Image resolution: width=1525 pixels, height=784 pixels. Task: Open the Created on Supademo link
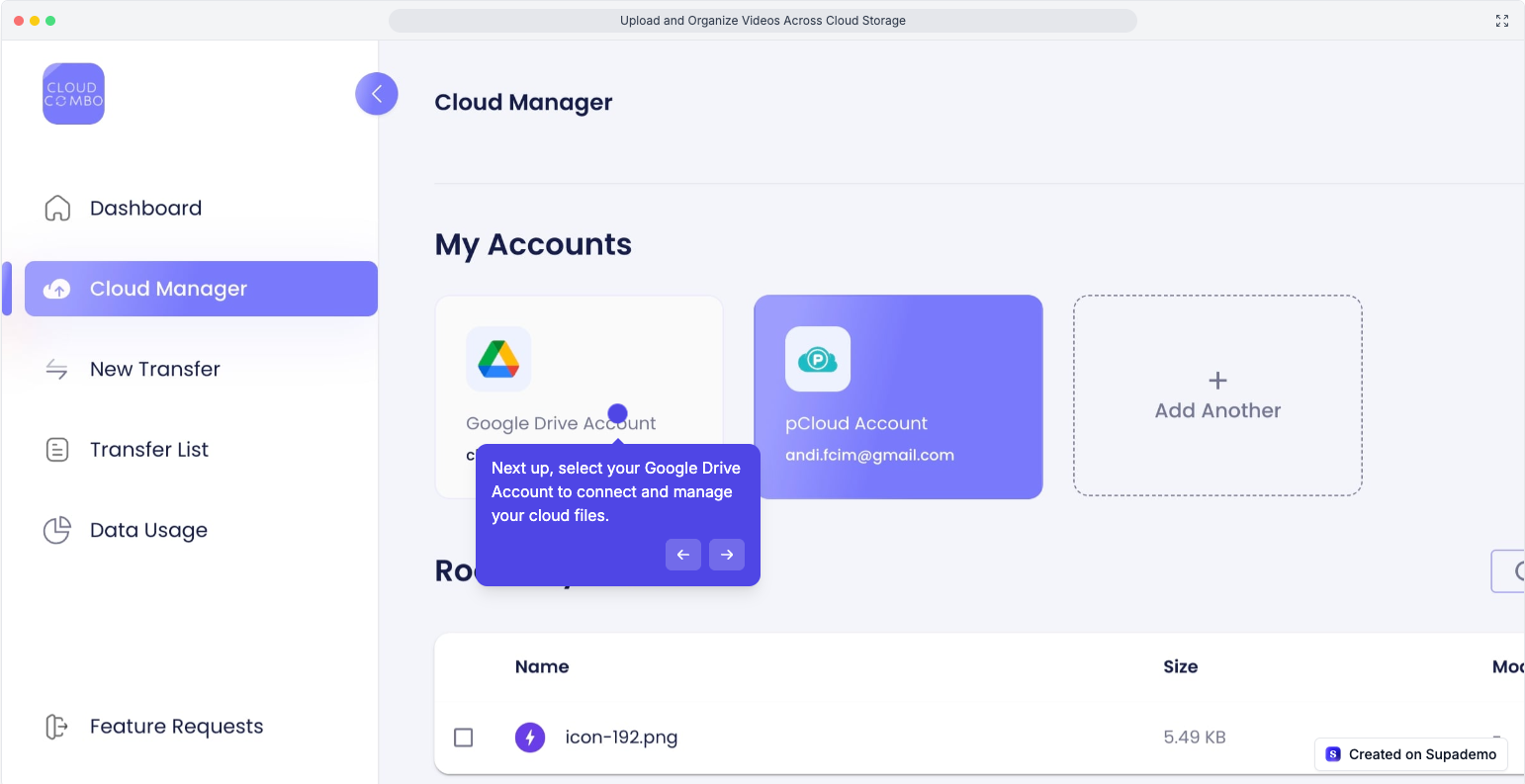pyautogui.click(x=1411, y=754)
